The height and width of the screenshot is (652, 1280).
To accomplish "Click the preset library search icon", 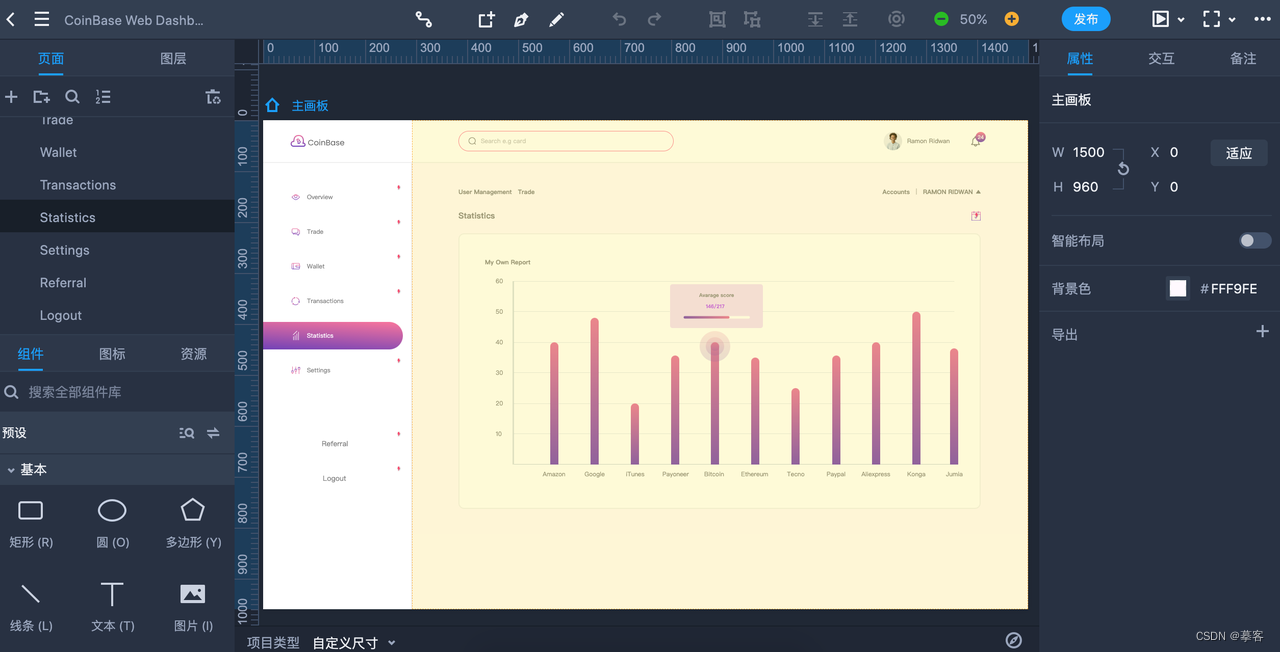I will tap(187, 433).
